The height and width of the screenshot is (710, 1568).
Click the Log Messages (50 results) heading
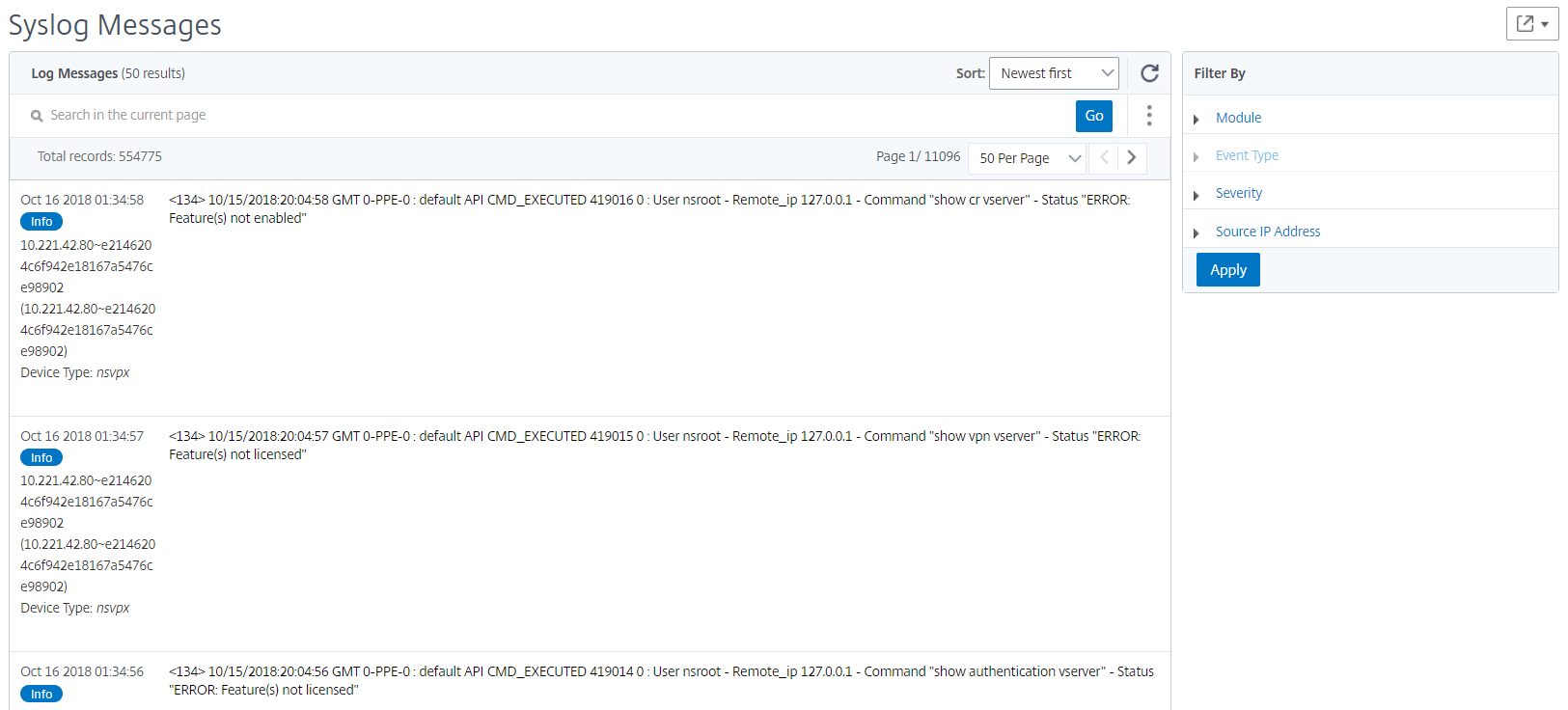(x=108, y=73)
